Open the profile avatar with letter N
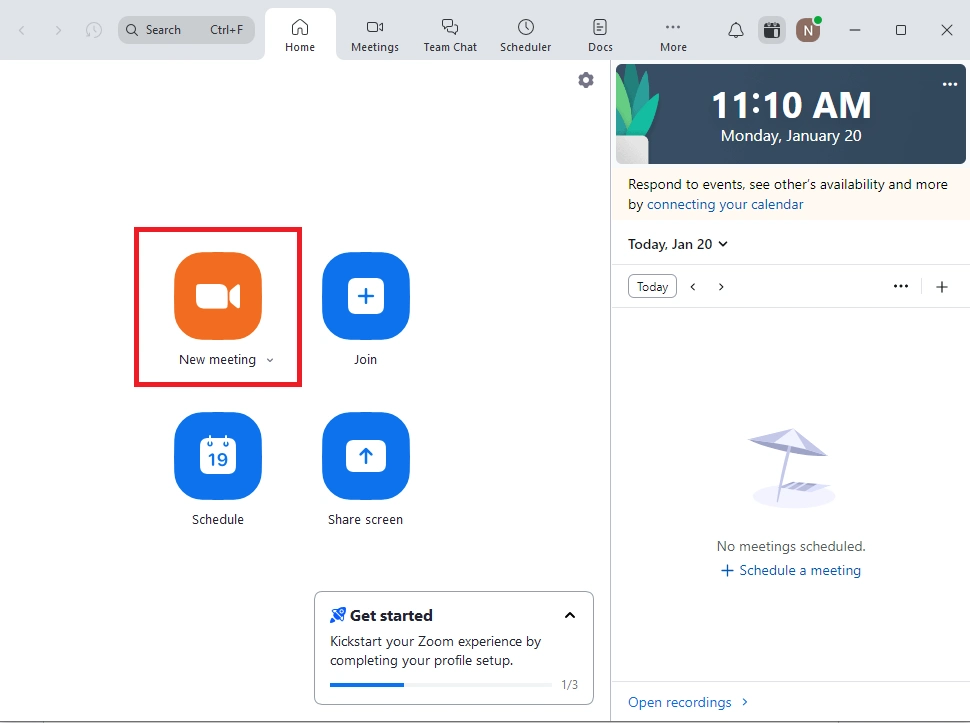970x723 pixels. click(x=807, y=30)
